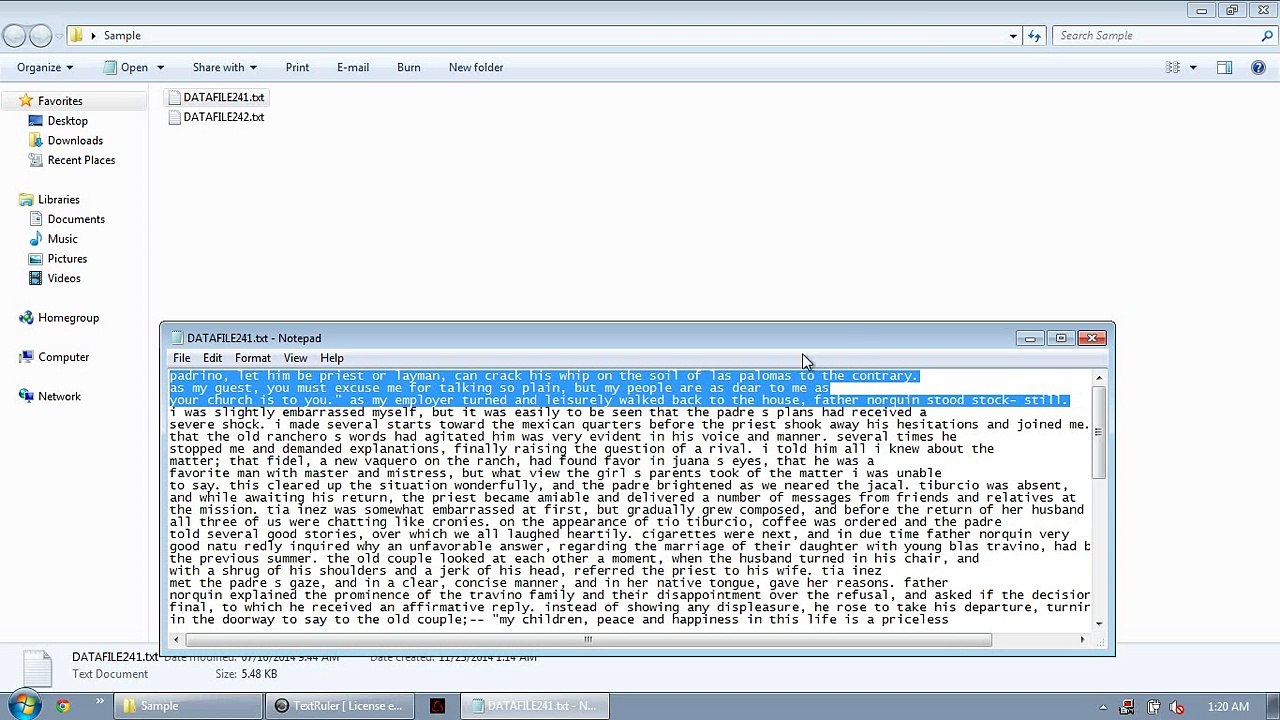Screen dimensions: 1280x720
Task: Click the Explorer Forward navigation arrow
Action: (40, 36)
